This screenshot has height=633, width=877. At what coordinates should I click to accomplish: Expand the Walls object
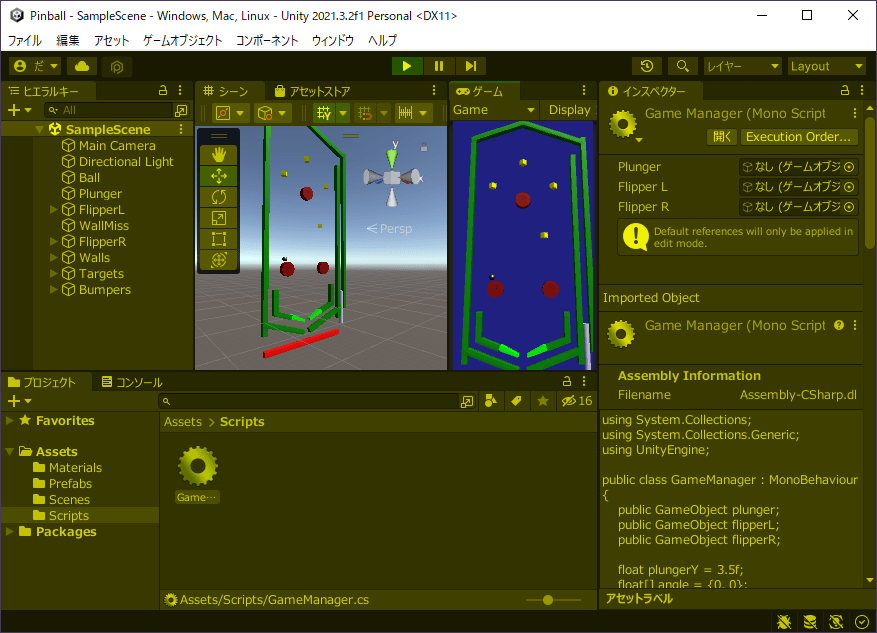point(54,258)
